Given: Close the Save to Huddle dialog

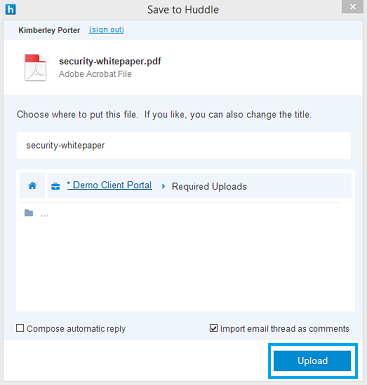Looking at the screenshot, I should [353, 7].
